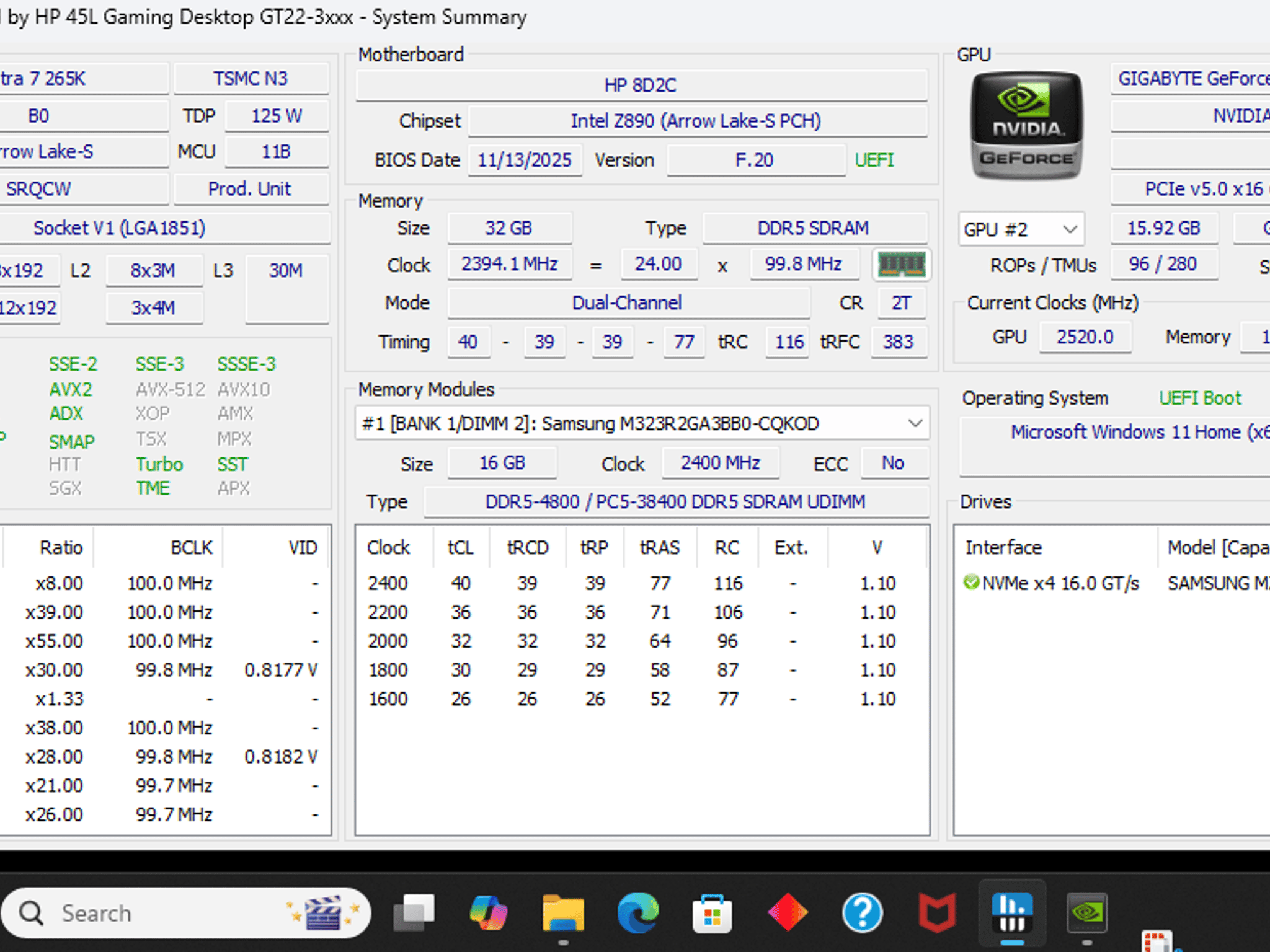
Task: Click the Turbo feature label
Action: click(x=159, y=464)
